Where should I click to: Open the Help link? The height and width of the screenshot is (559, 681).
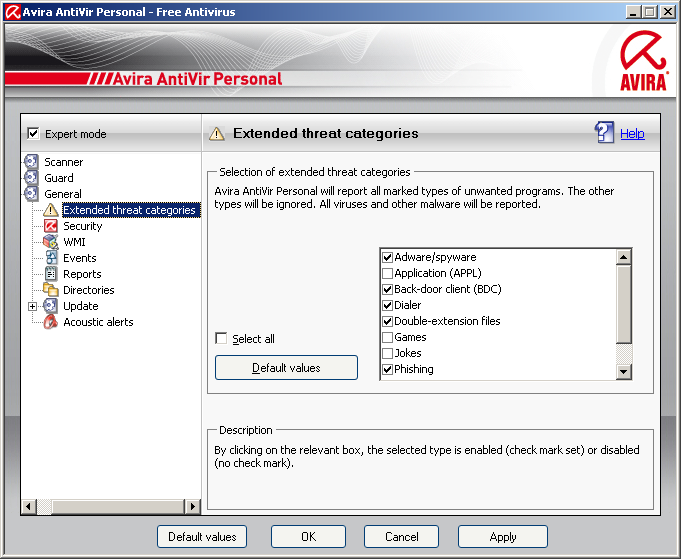pos(632,133)
